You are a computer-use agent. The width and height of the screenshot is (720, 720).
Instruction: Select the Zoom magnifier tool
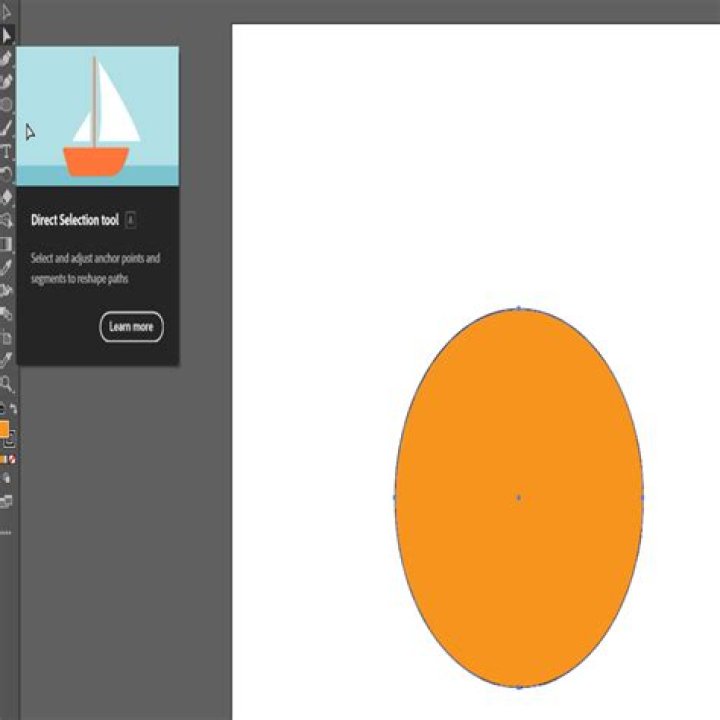[6, 383]
